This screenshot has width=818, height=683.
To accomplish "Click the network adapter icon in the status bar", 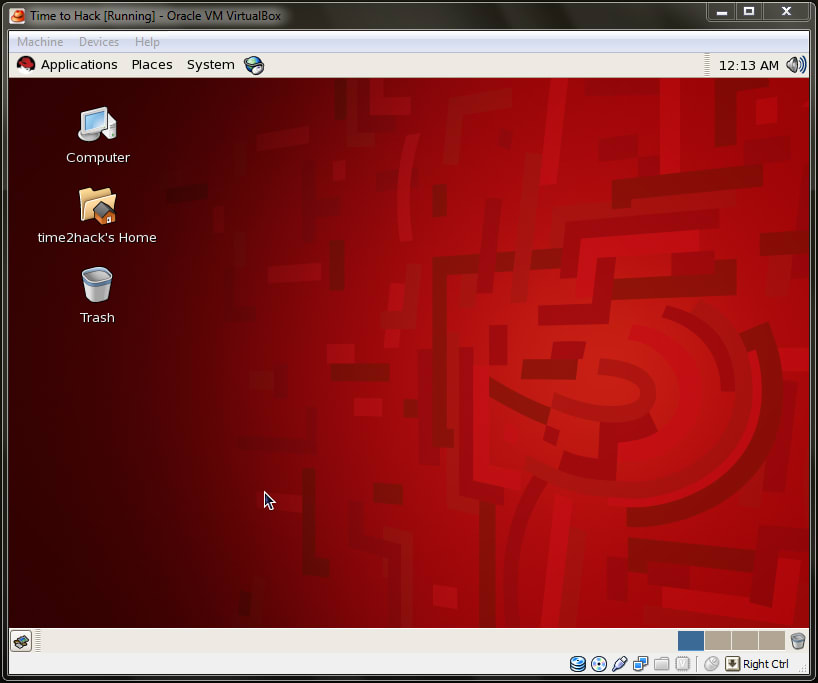I will point(640,664).
